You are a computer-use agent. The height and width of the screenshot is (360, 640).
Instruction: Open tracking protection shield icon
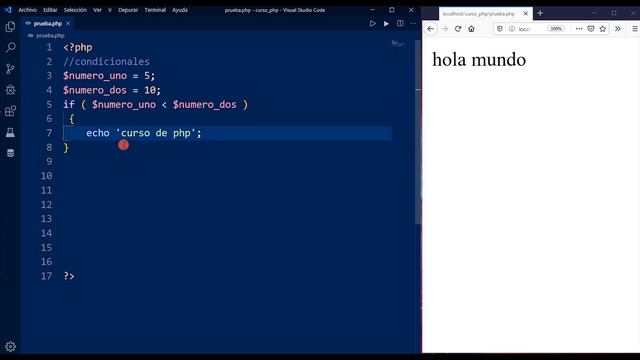500,29
